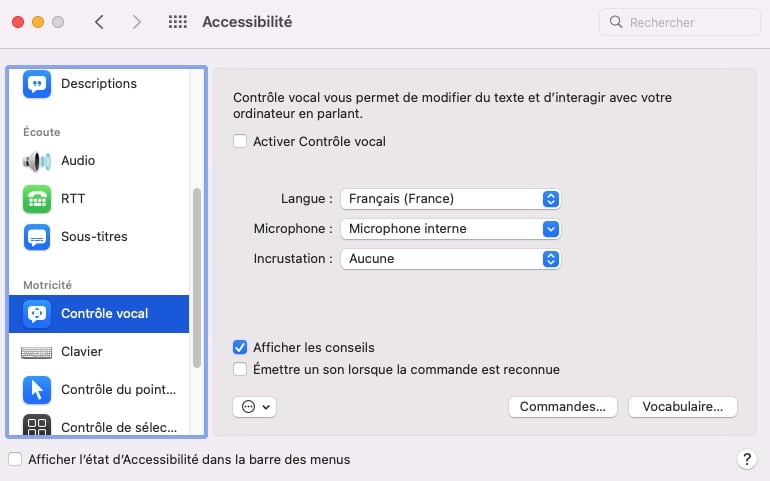Open Contrôle du pointeur cursor icon

[x=37, y=390]
